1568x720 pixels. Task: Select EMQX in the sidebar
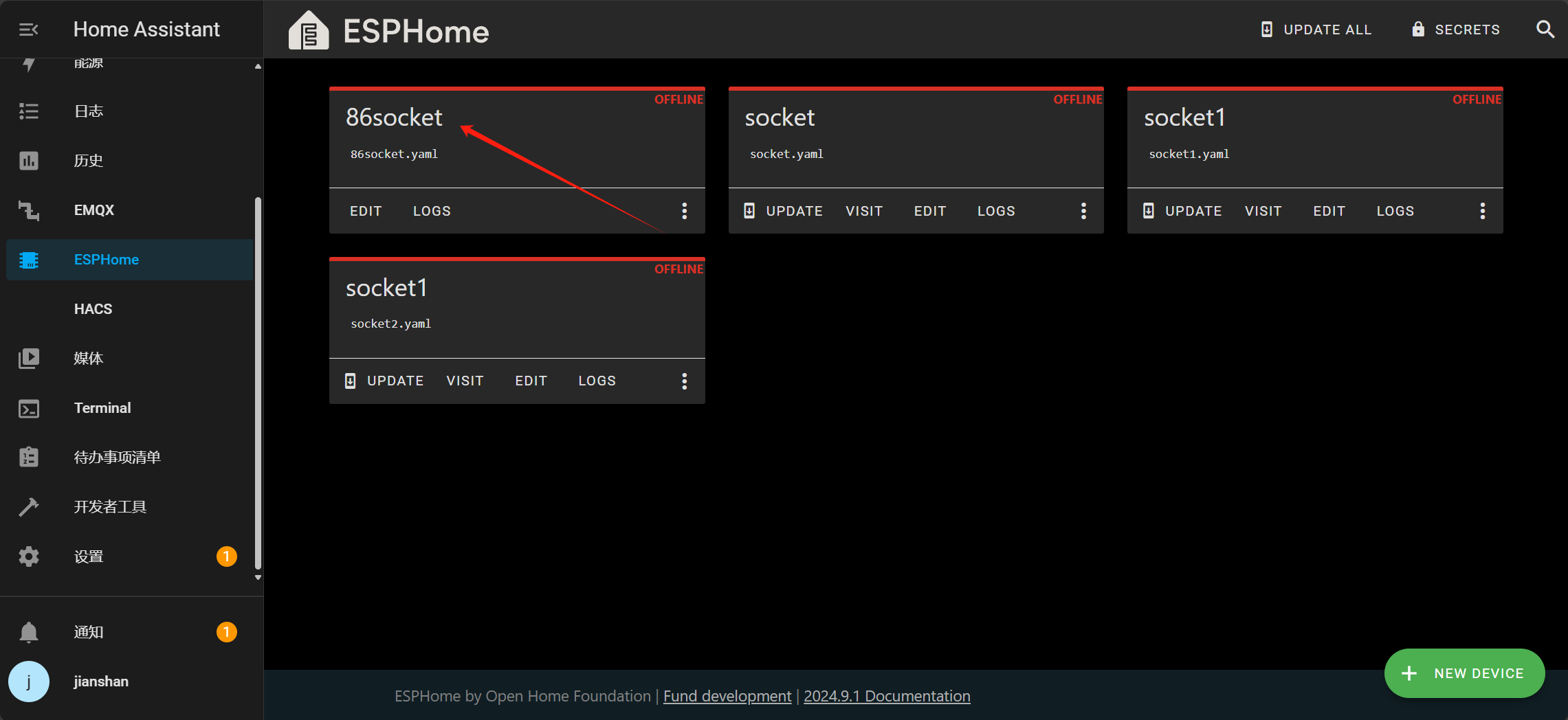pyautogui.click(x=129, y=210)
